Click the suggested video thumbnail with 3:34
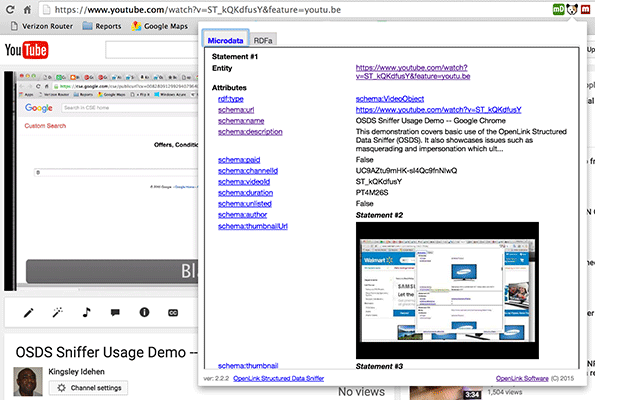The width and height of the screenshot is (640, 400). click(x=446, y=393)
